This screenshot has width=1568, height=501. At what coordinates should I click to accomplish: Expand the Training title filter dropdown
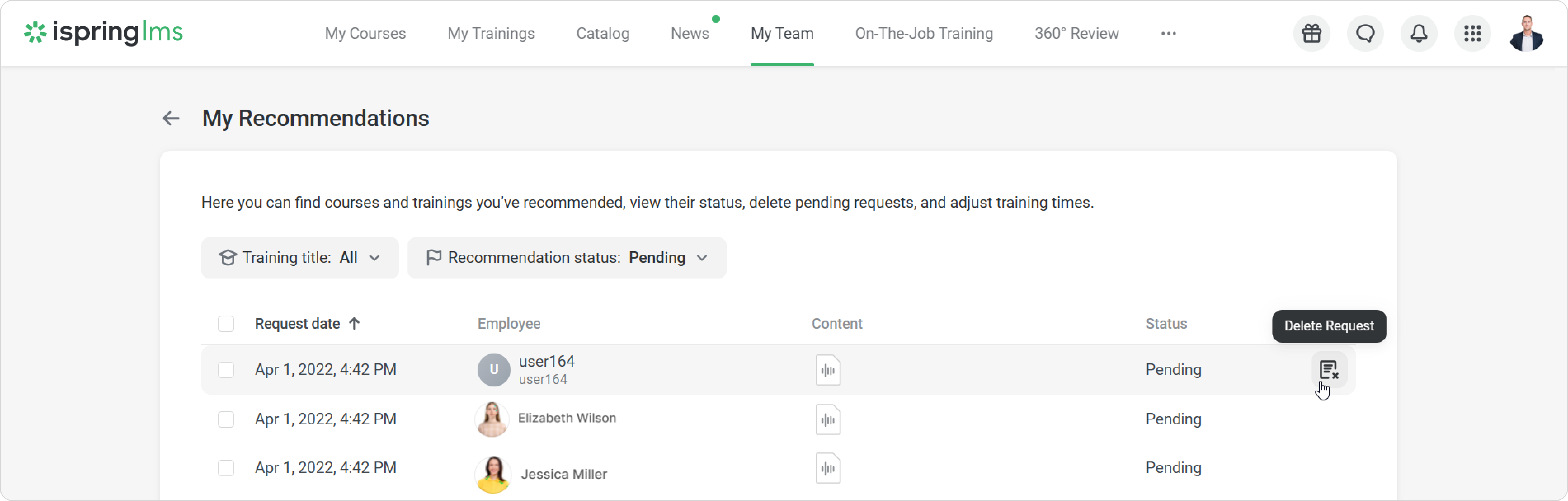pos(300,258)
